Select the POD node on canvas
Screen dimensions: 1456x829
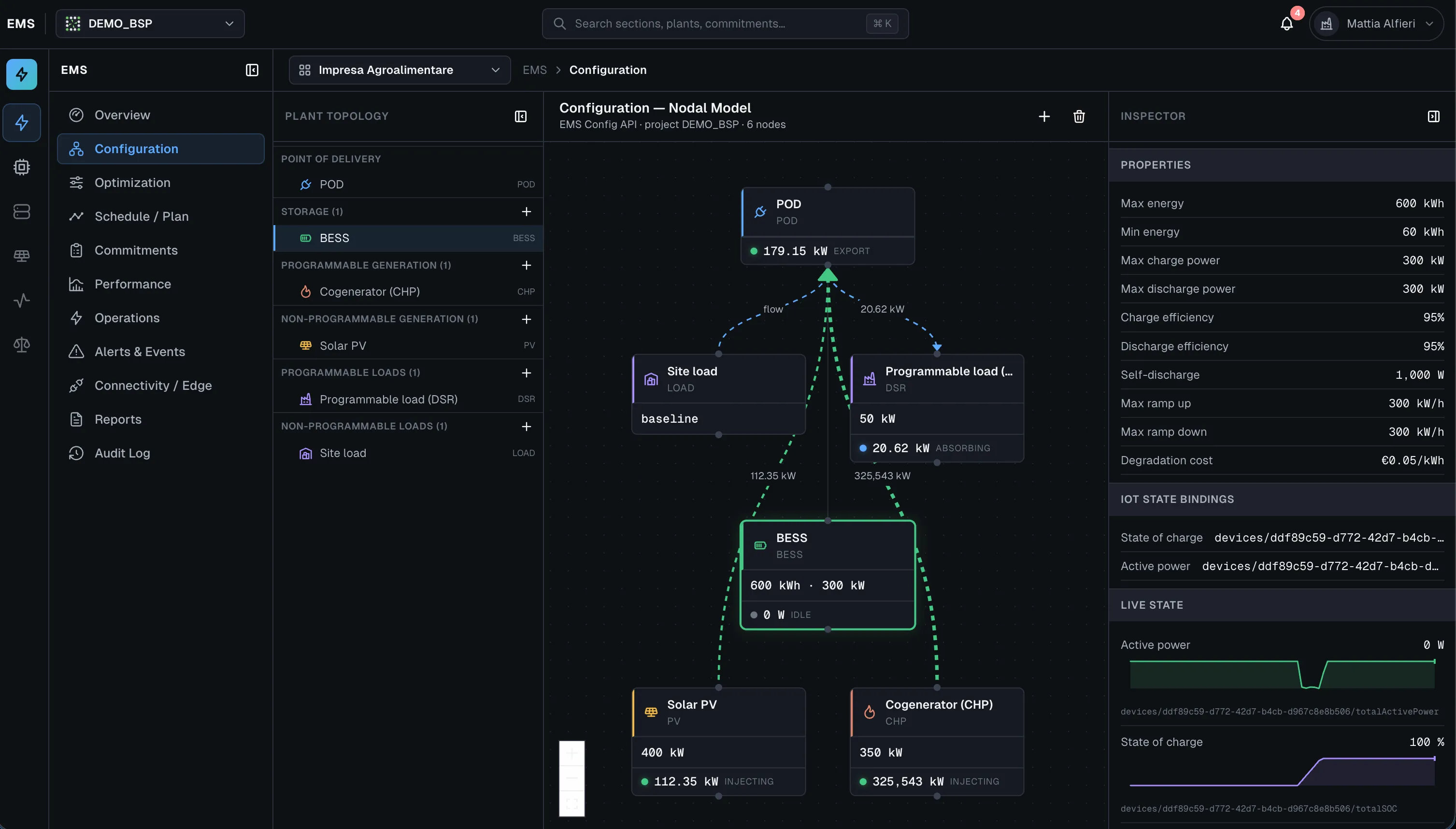pyautogui.click(x=828, y=226)
